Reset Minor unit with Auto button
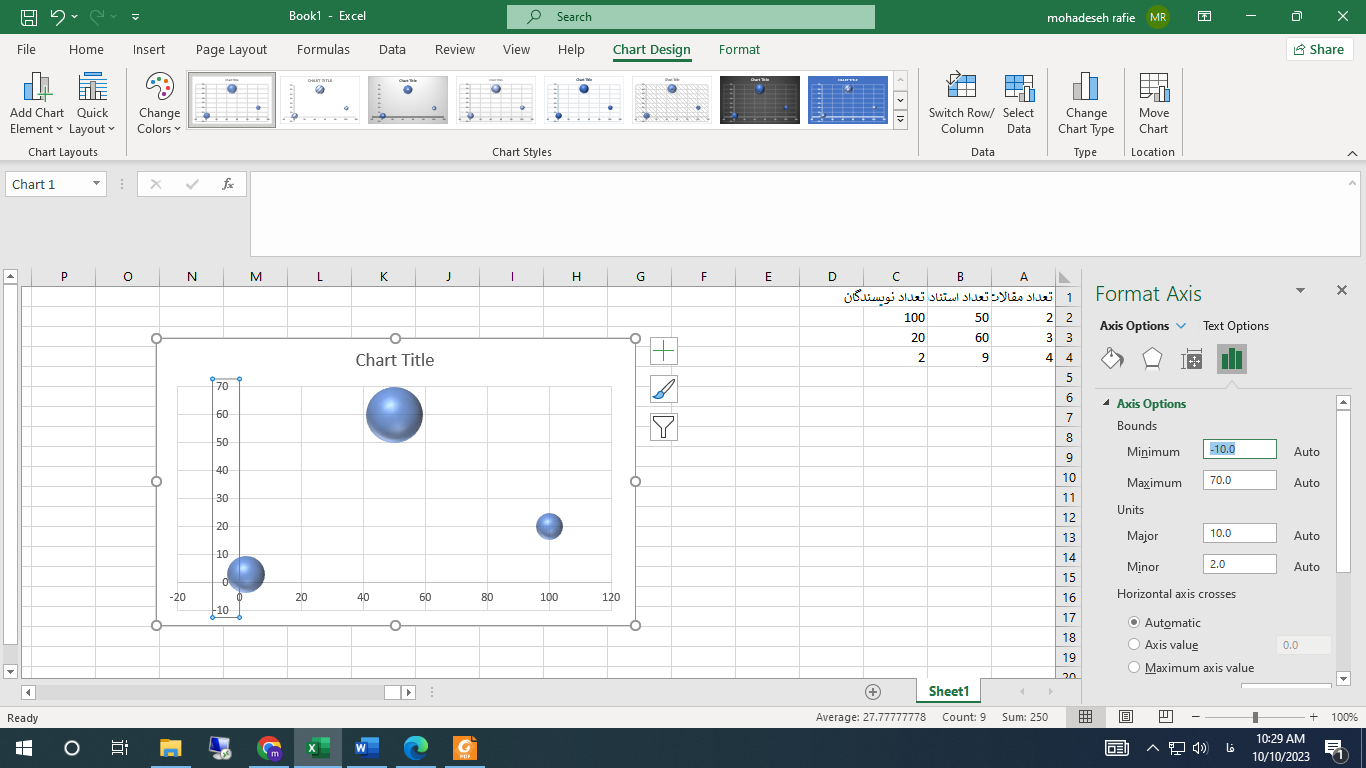The image size is (1366, 768). tap(1306, 566)
